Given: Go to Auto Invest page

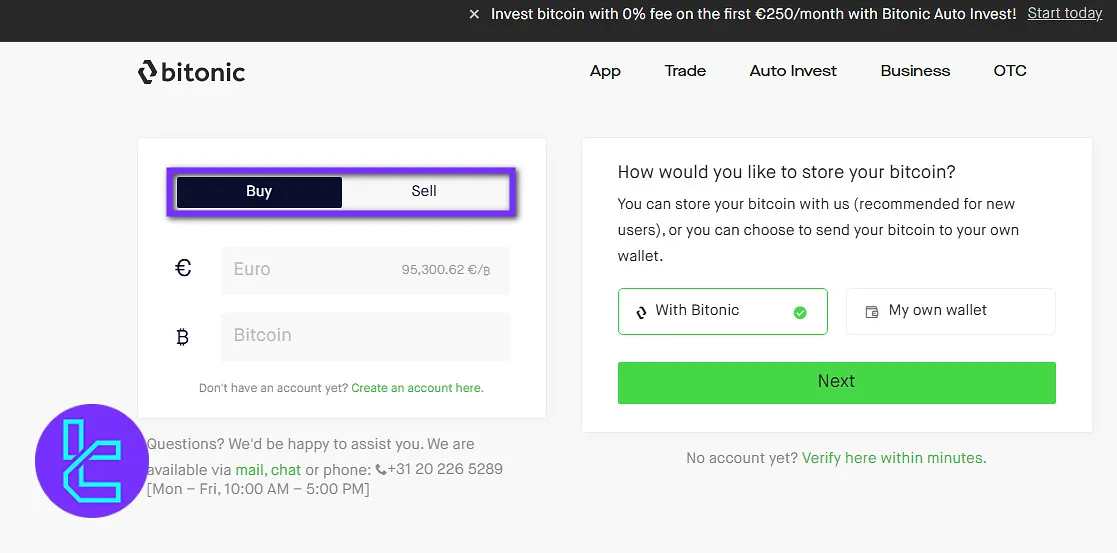Looking at the screenshot, I should (x=793, y=71).
